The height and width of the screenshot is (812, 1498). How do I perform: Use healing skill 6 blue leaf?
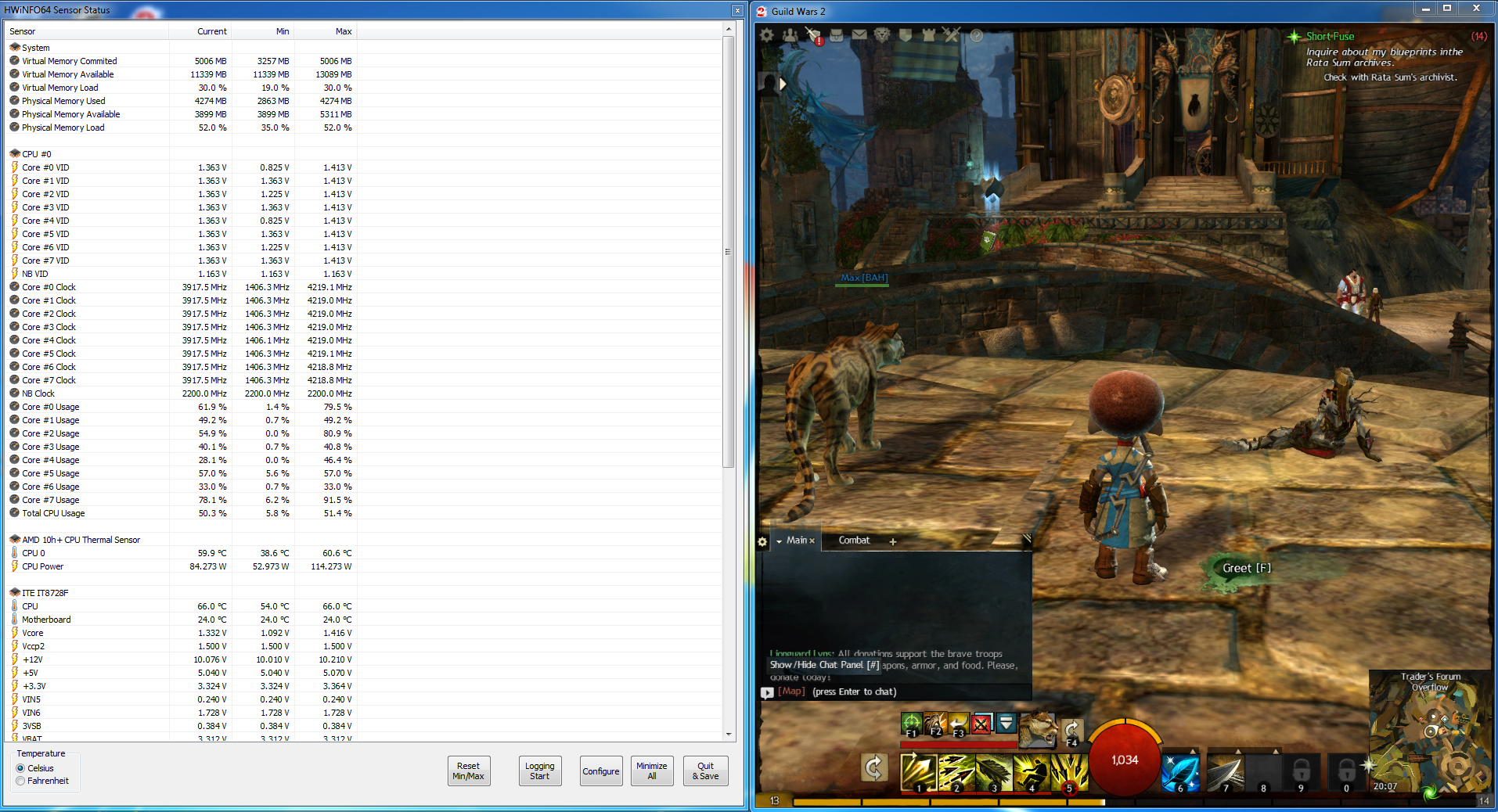(x=1181, y=773)
